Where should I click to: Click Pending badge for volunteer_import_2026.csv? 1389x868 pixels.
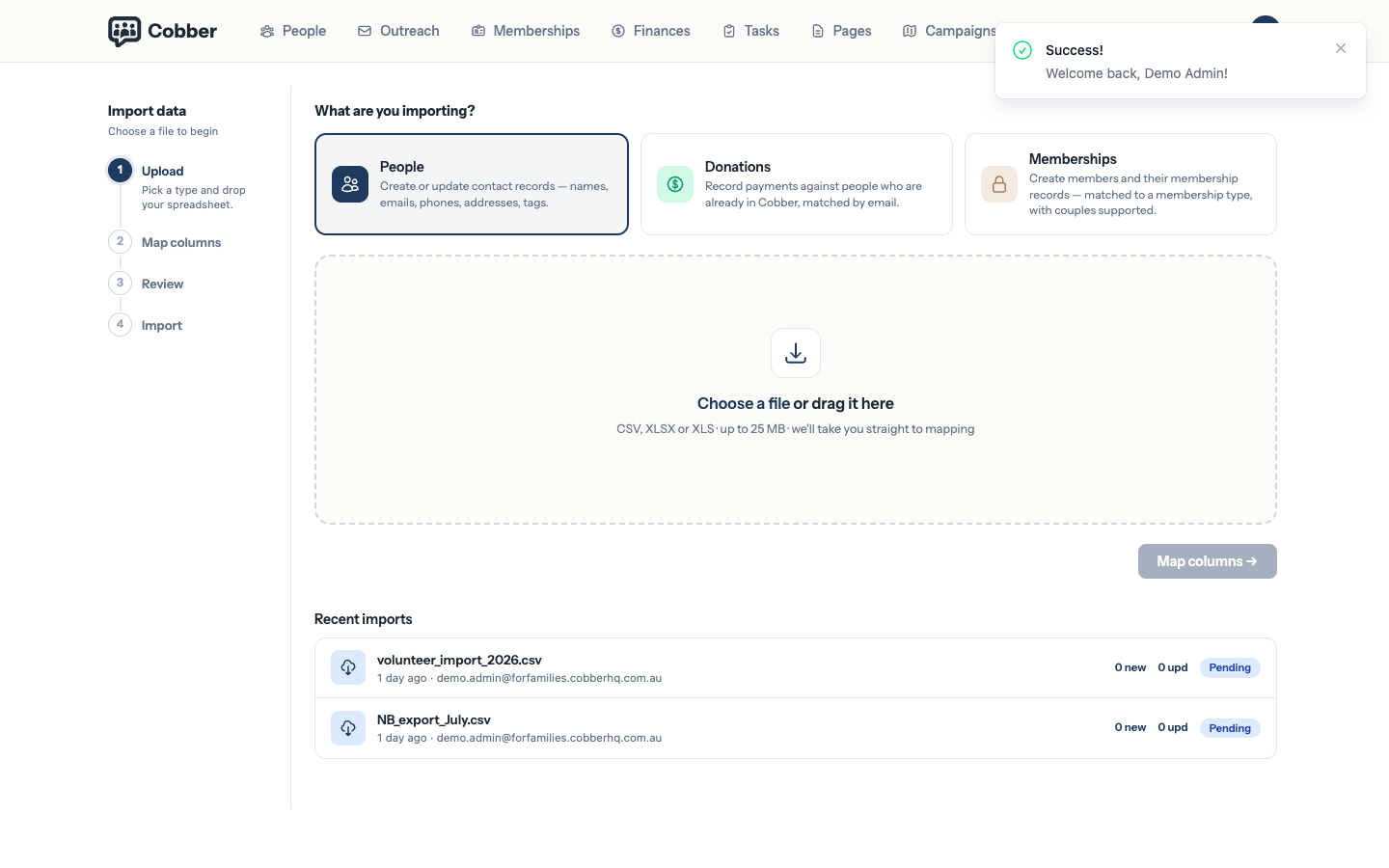click(1230, 667)
